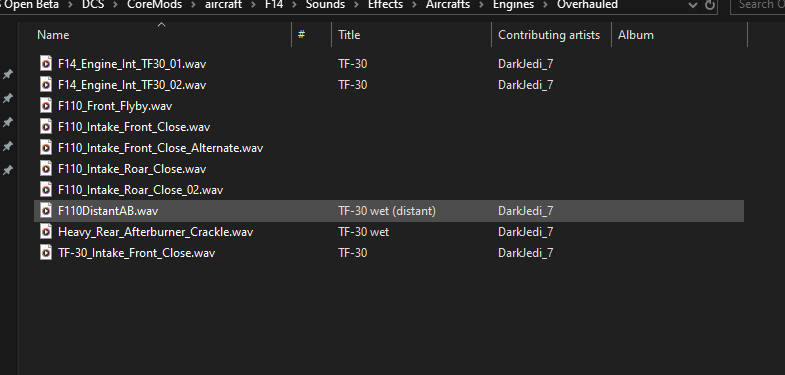Navigate to the Sounds breadcrumb folder
This screenshot has width=785, height=375.
click(x=325, y=5)
